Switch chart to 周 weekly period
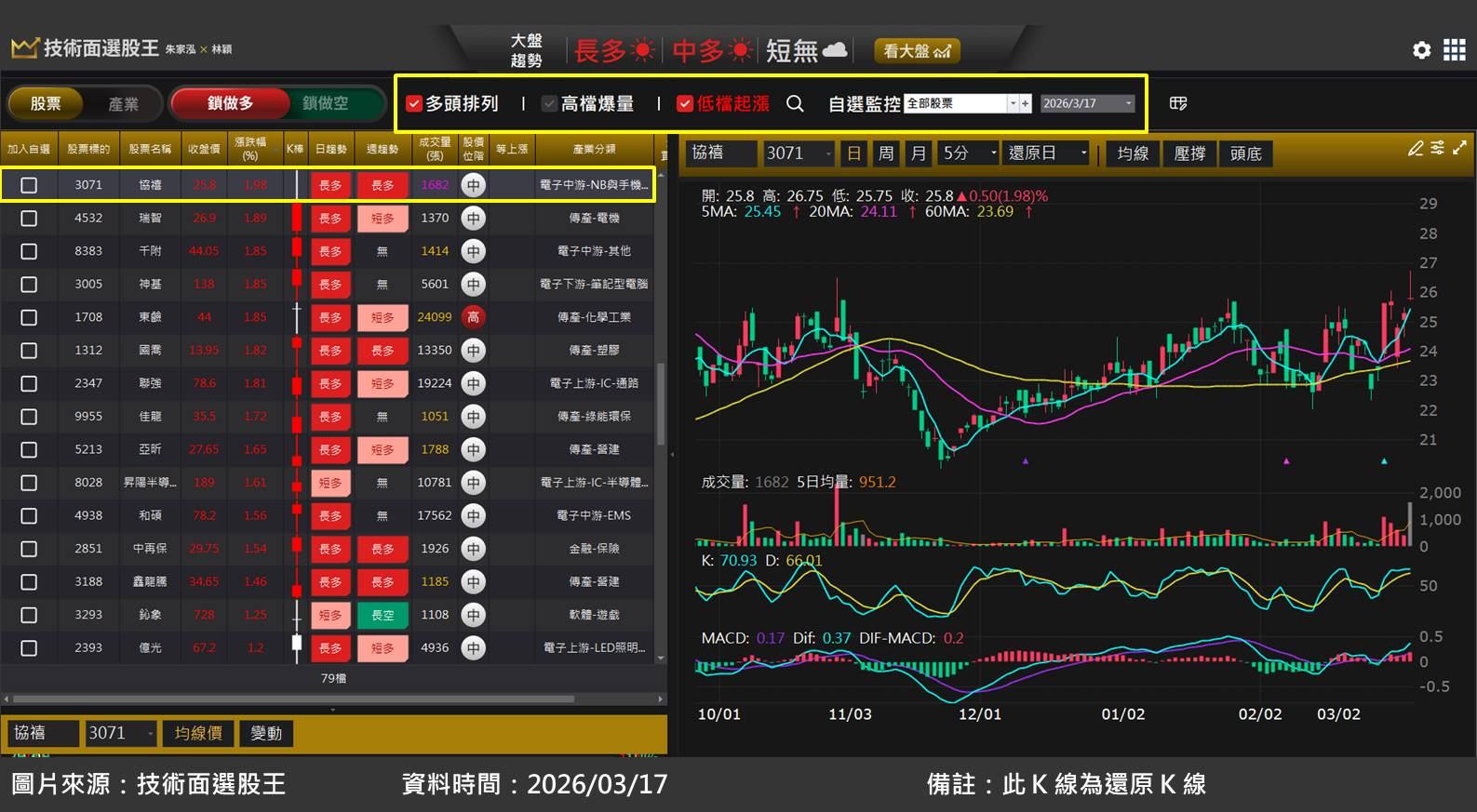The width and height of the screenshot is (1477, 812). 886,153
